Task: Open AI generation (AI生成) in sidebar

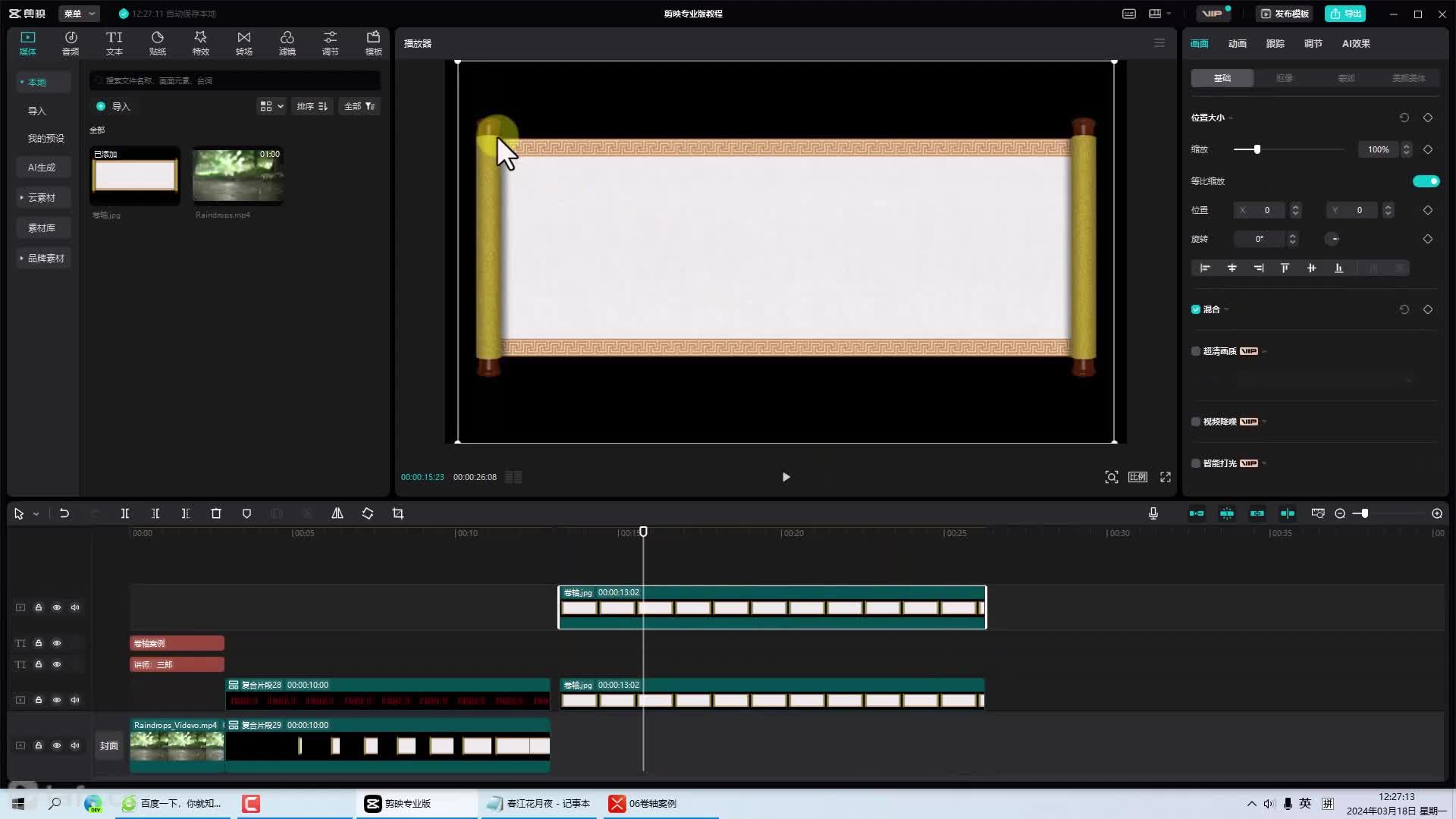Action: pos(42,168)
